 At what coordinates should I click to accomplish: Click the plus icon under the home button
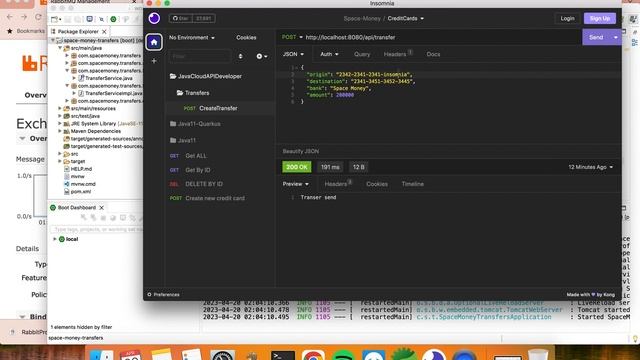tap(154, 61)
